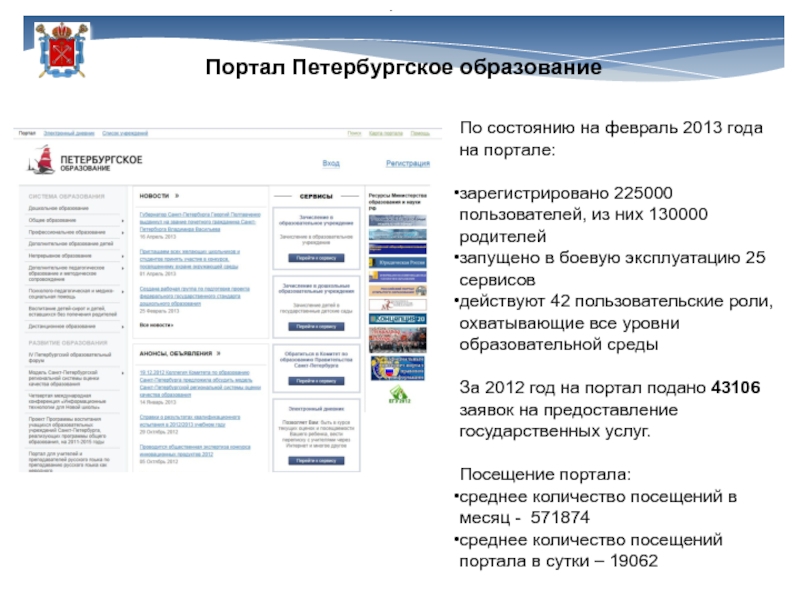The width and height of the screenshot is (800, 600).
Task: Expand Модель Санкт-Петербургской региональной системы arrow
Action: pyautogui.click(x=123, y=373)
